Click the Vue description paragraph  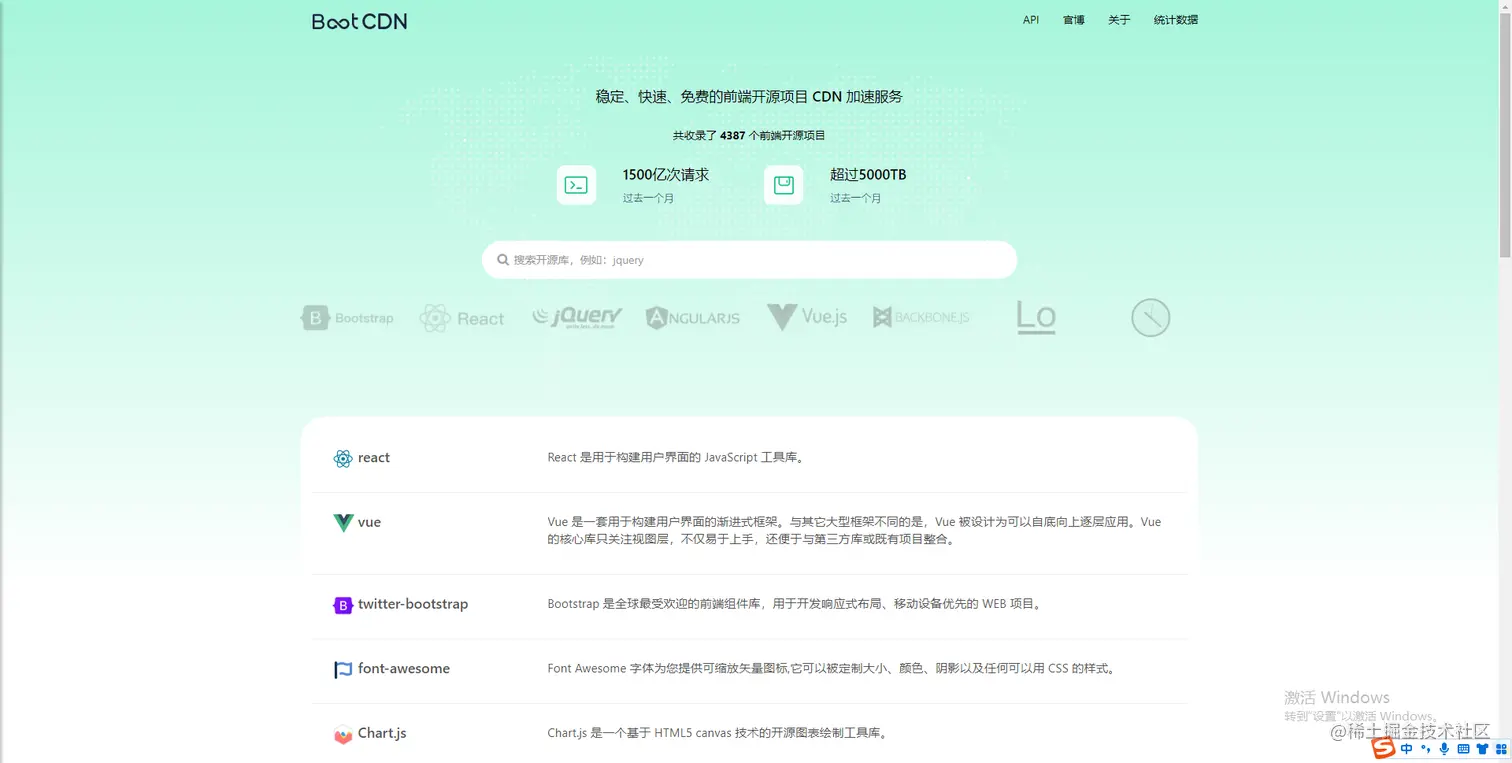(x=855, y=531)
